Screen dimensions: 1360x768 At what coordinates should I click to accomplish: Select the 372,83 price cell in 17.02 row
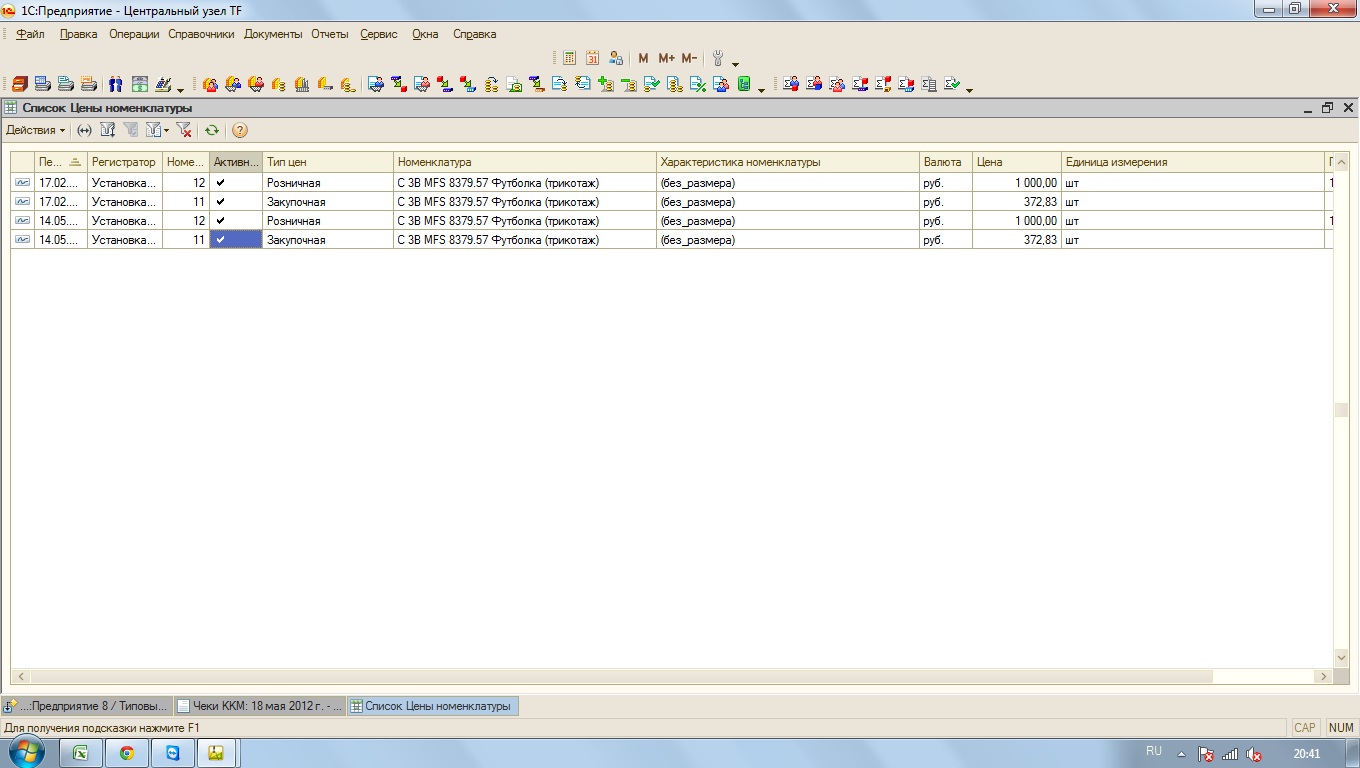point(1016,202)
